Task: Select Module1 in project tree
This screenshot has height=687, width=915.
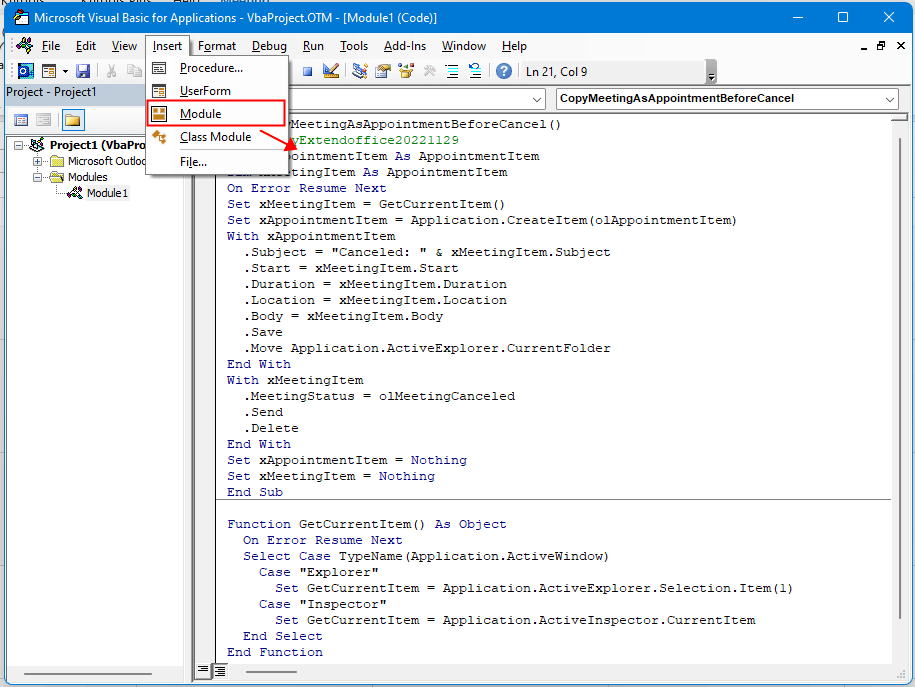Action: [x=107, y=193]
